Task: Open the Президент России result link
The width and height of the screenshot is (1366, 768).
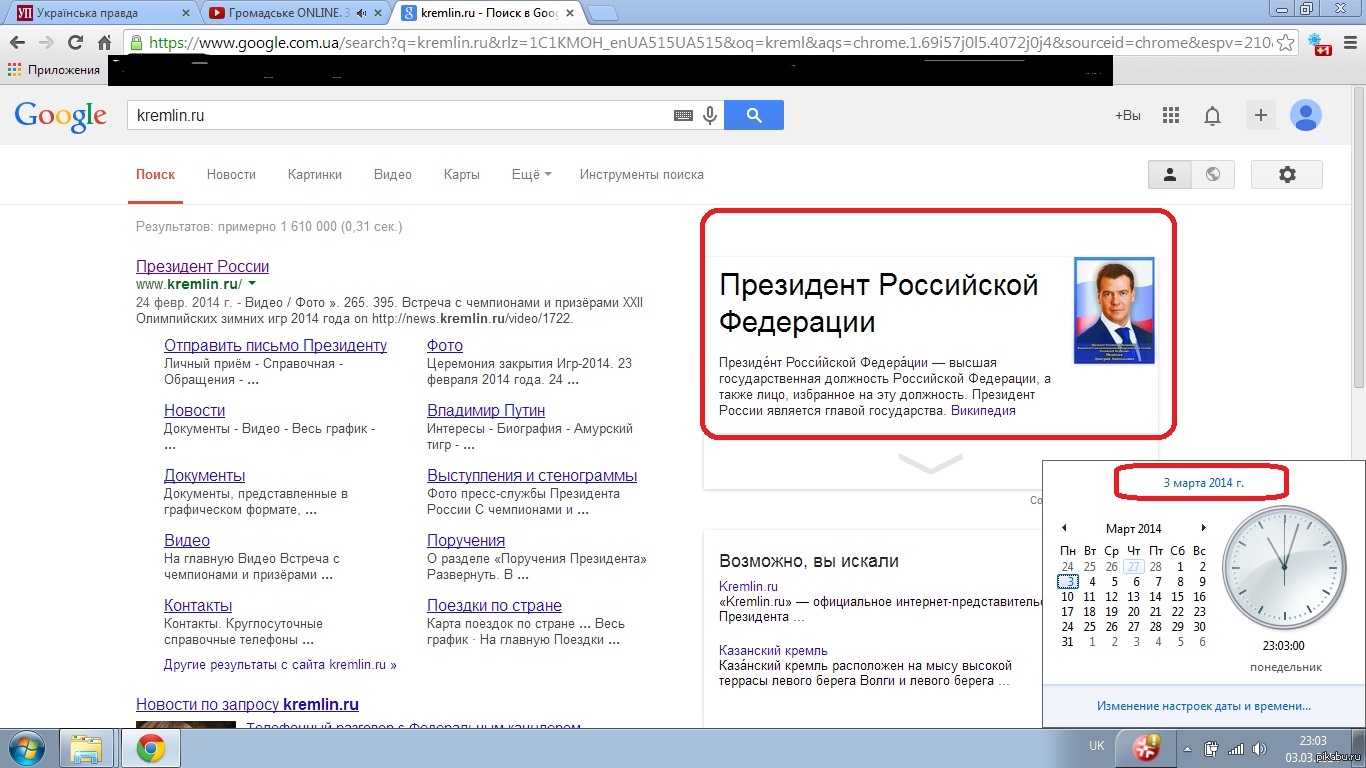Action: (202, 266)
